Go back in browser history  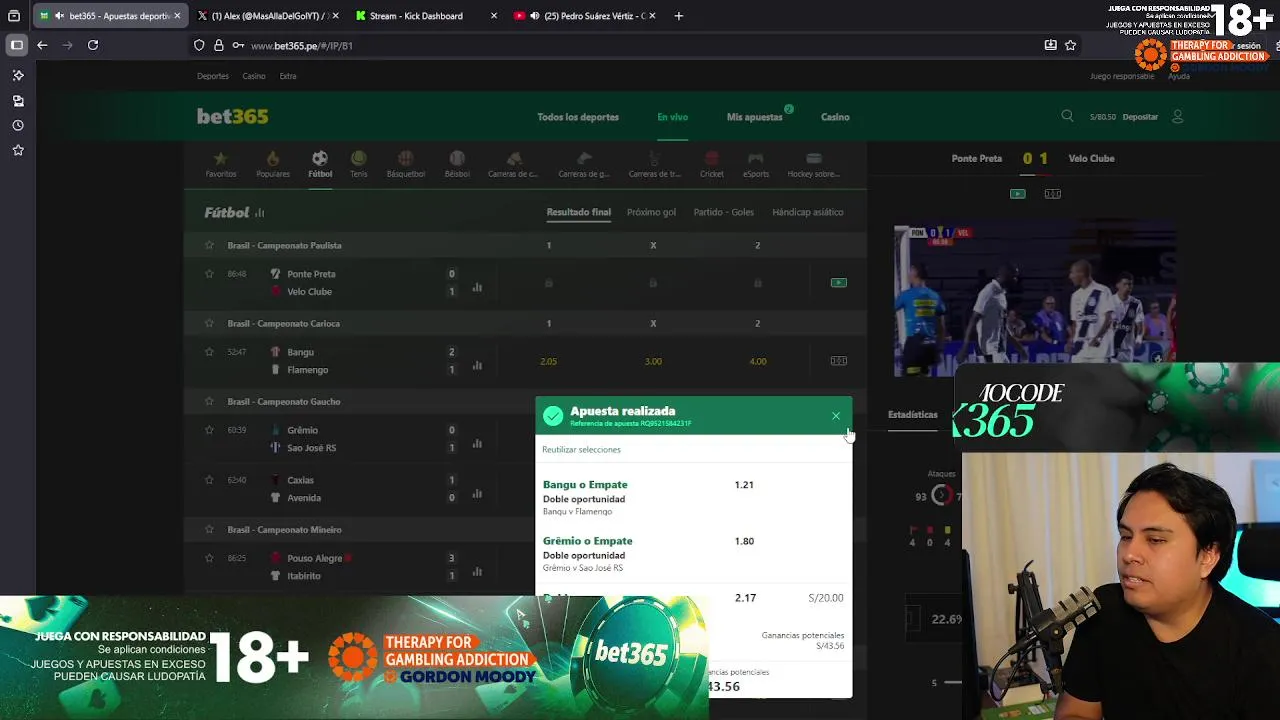(x=42, y=45)
